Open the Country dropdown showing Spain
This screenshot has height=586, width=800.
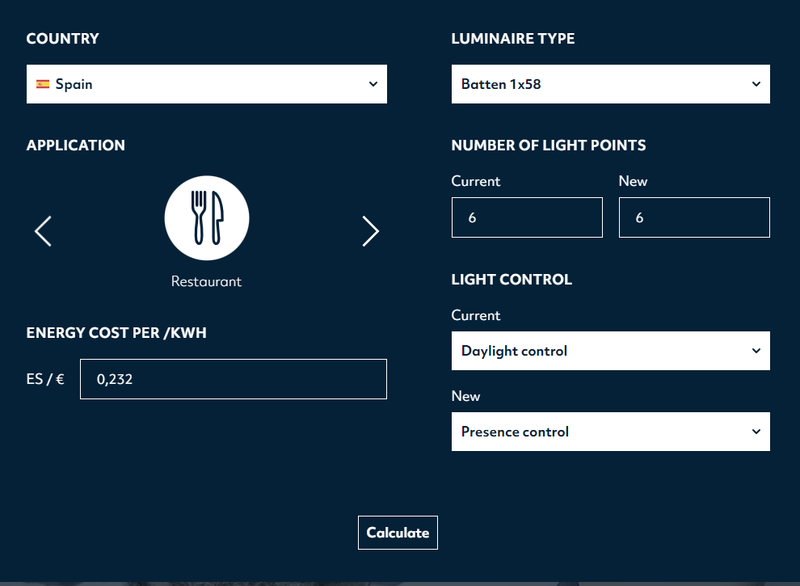[x=207, y=84]
